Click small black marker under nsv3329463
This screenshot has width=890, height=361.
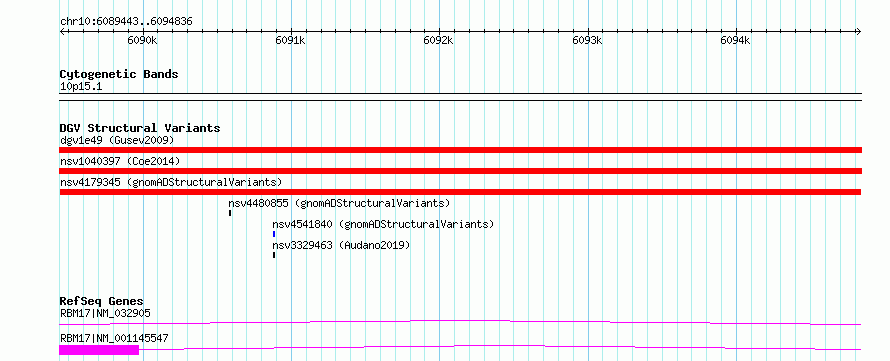(274, 255)
